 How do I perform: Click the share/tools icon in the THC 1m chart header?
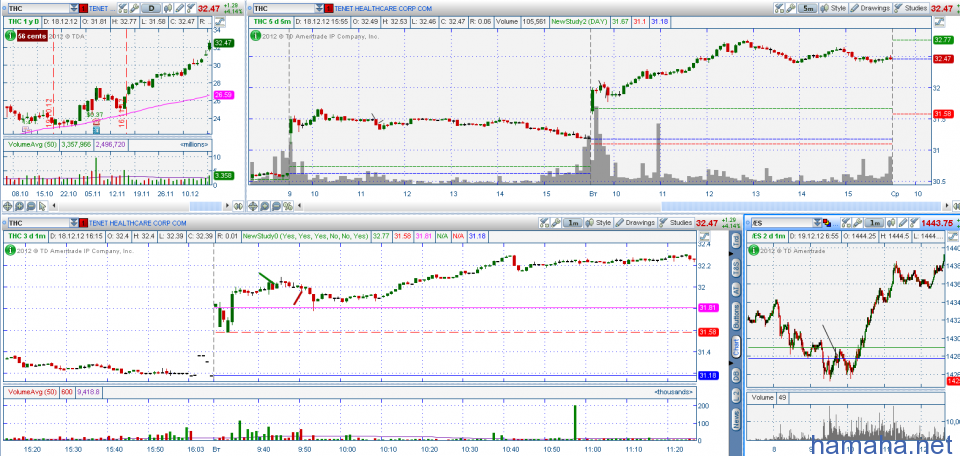(x=544, y=223)
